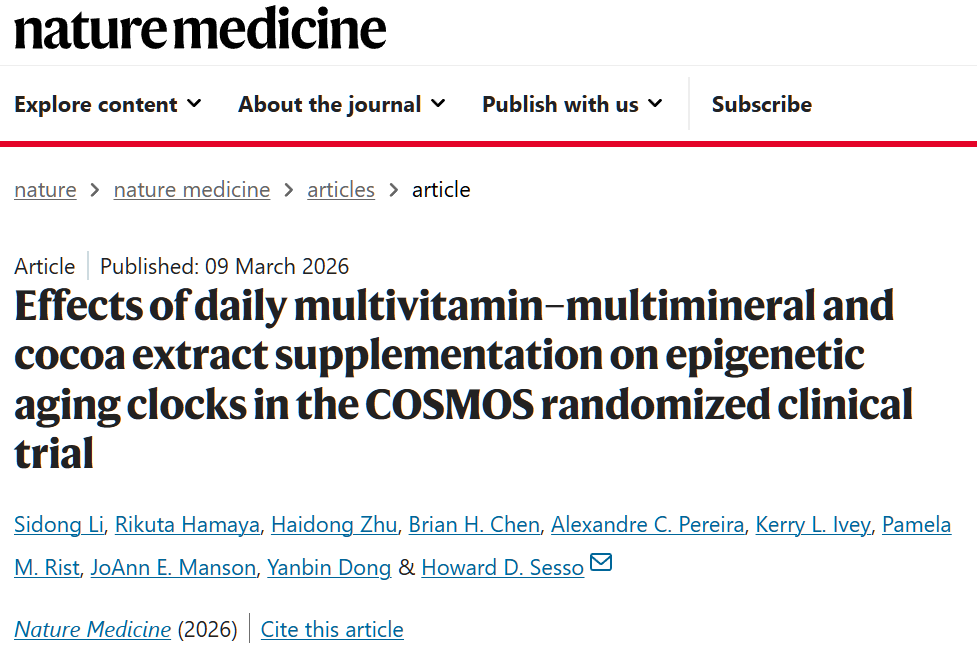This screenshot has width=977, height=655.
Task: Click envelope icon next to Howard D. Sesso
Action: 601,563
